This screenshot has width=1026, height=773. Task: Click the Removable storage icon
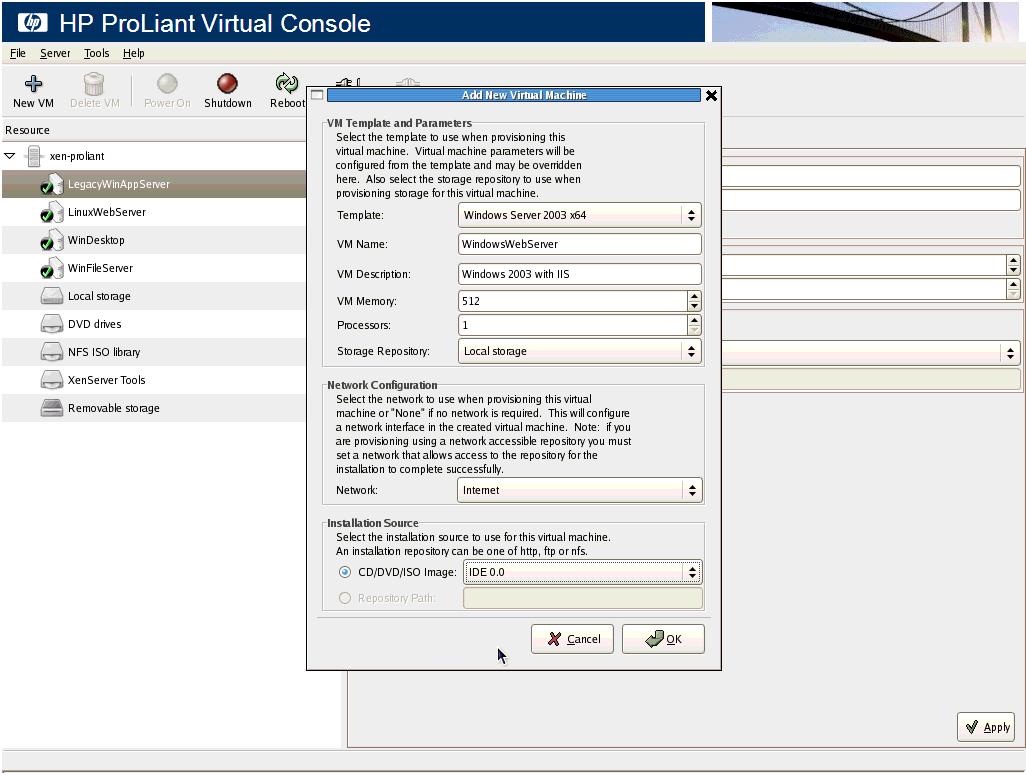[x=51, y=408]
